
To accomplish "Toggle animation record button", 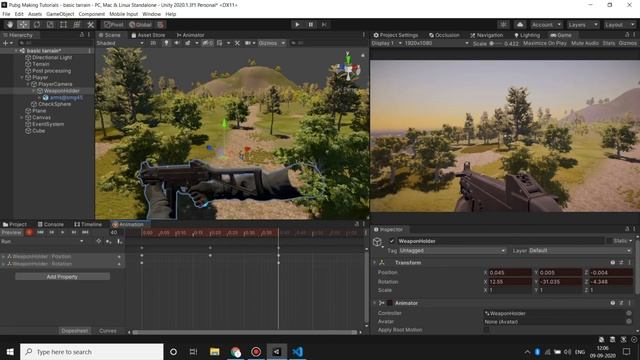I will [29, 232].
